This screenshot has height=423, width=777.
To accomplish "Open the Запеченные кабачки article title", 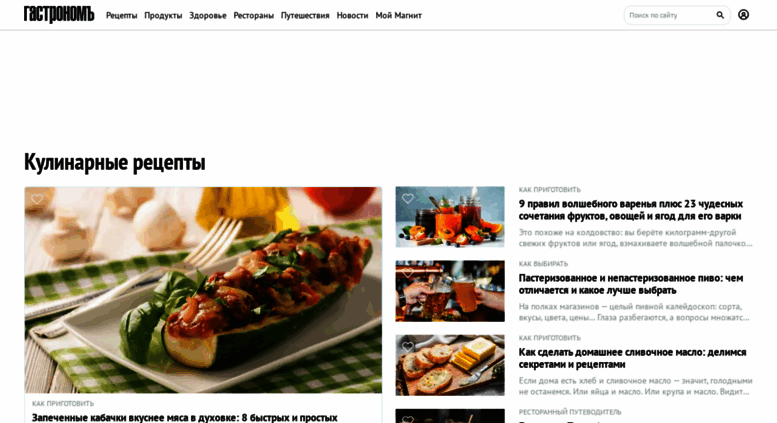I will click(x=184, y=418).
